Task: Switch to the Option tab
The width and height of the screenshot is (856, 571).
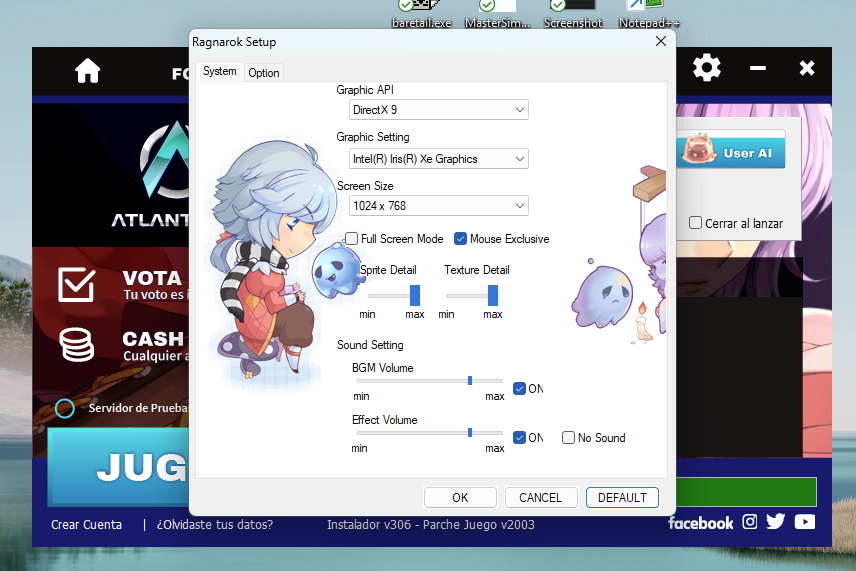Action: [264, 73]
